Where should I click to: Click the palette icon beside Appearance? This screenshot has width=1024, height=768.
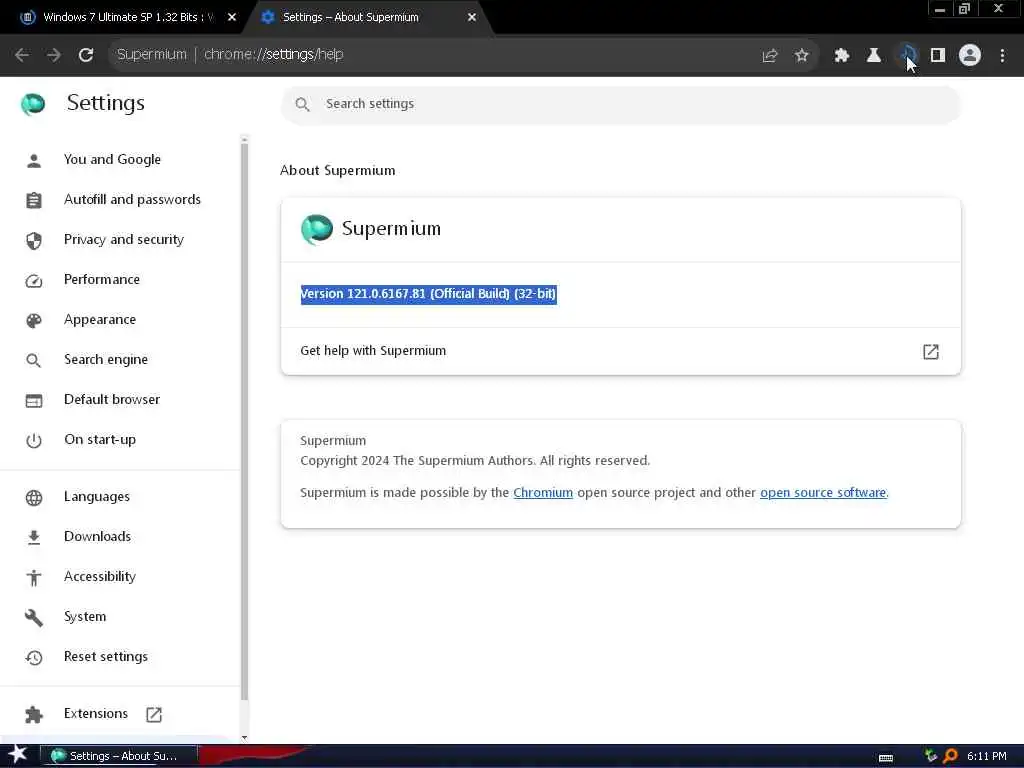pos(34,321)
